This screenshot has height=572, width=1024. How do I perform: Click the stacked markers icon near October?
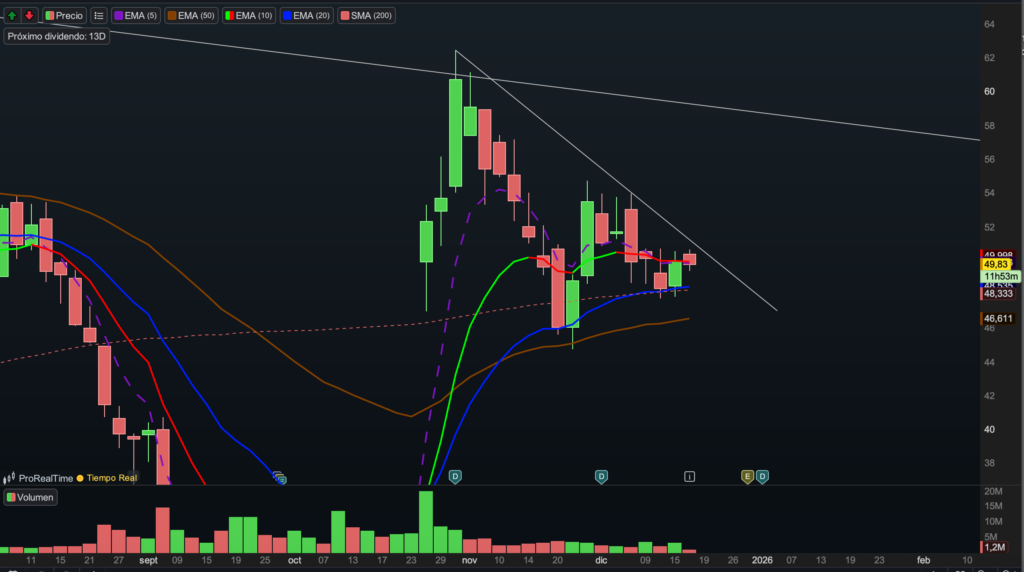(279, 479)
